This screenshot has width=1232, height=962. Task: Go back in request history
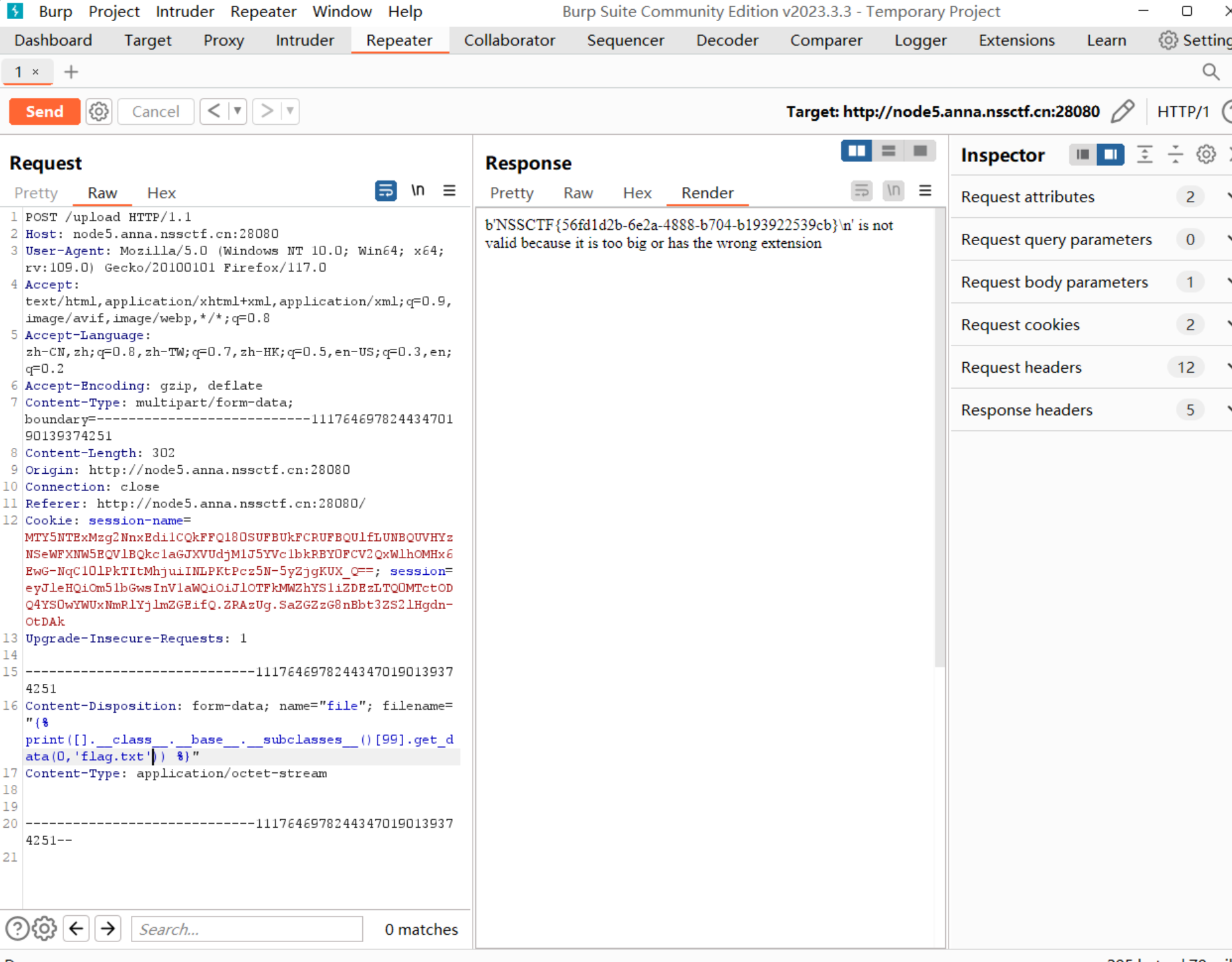(x=213, y=111)
